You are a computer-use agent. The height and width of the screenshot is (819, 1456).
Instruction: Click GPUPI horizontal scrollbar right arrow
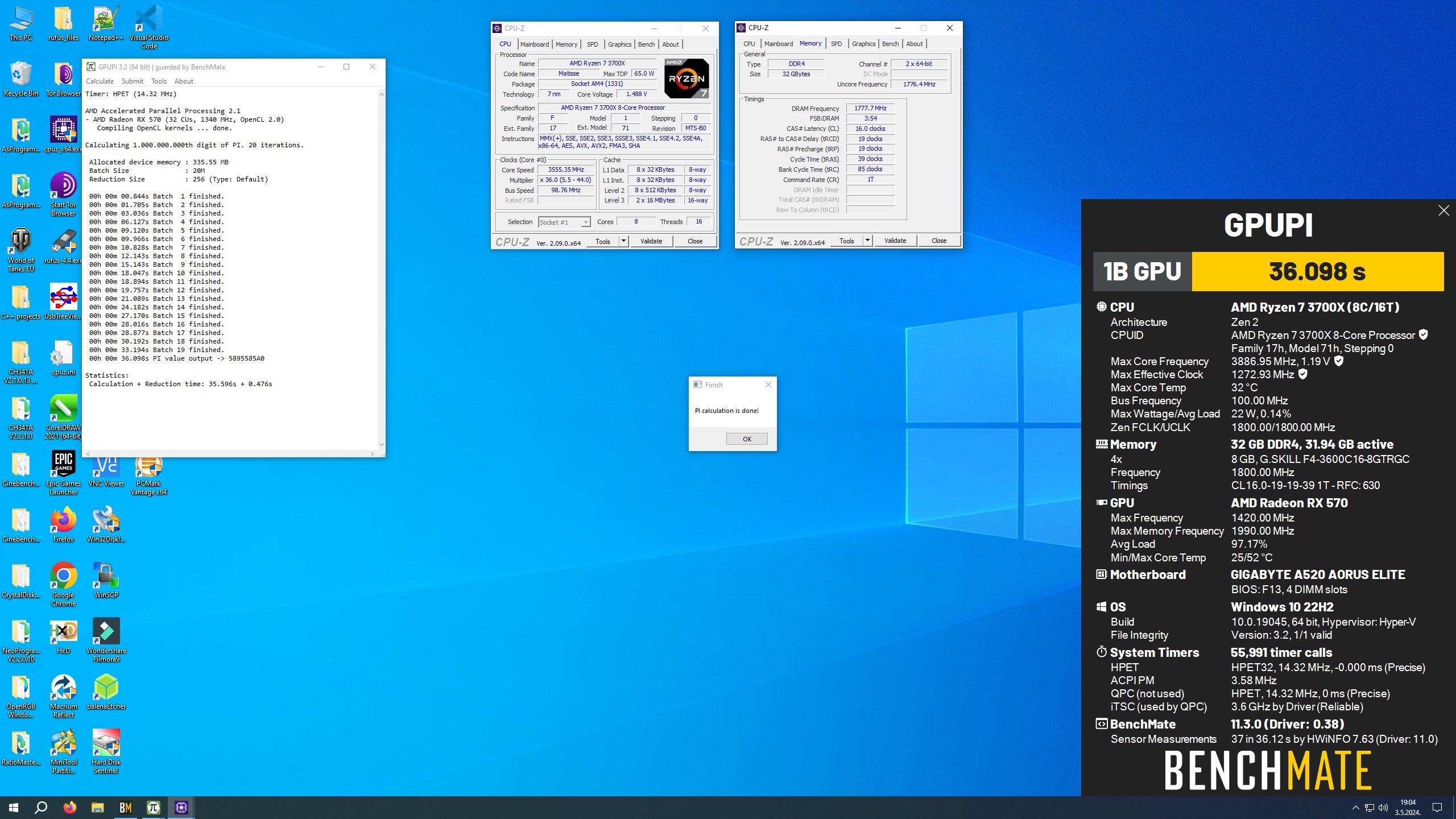(373, 454)
